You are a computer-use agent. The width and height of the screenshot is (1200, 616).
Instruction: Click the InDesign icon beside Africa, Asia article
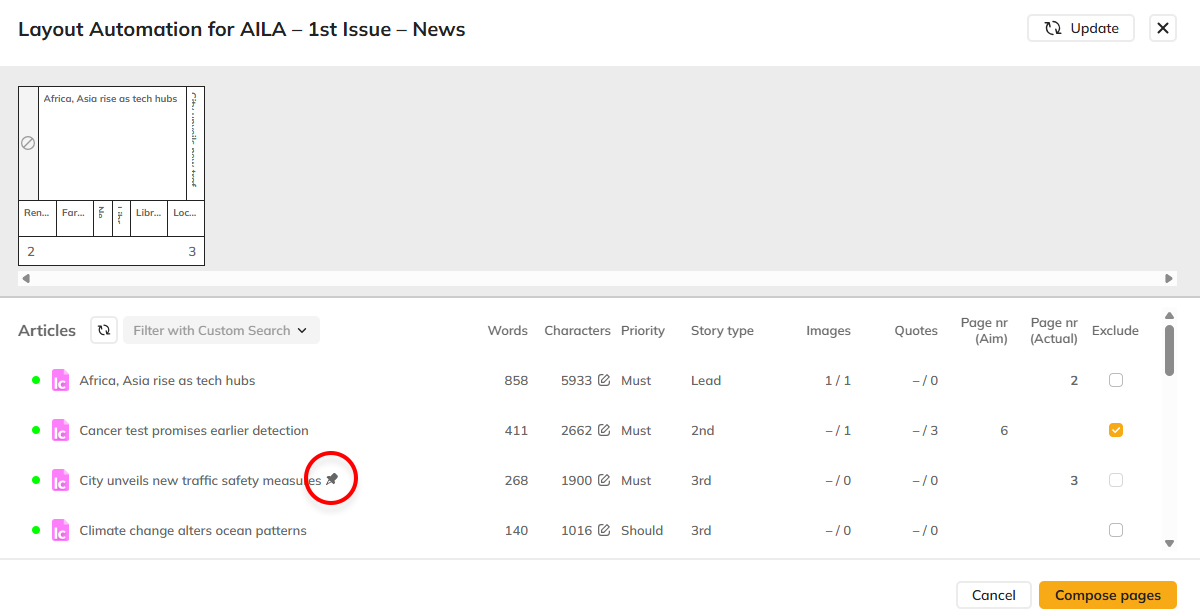coord(60,380)
